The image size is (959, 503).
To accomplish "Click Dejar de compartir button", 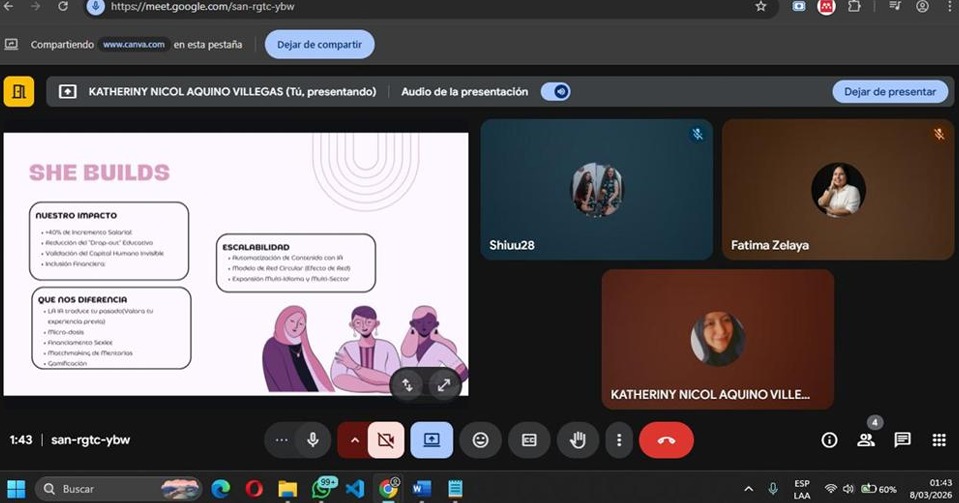I will click(319, 45).
